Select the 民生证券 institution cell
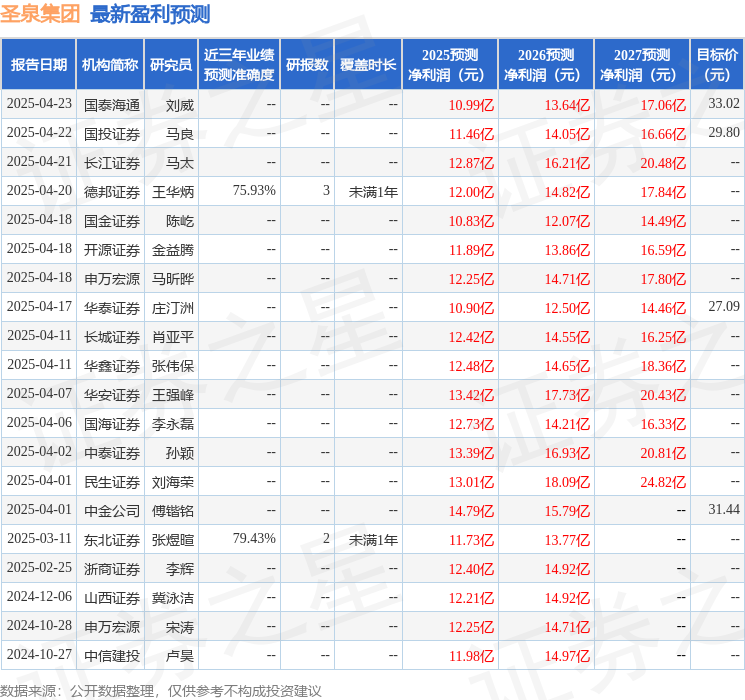 [112, 482]
